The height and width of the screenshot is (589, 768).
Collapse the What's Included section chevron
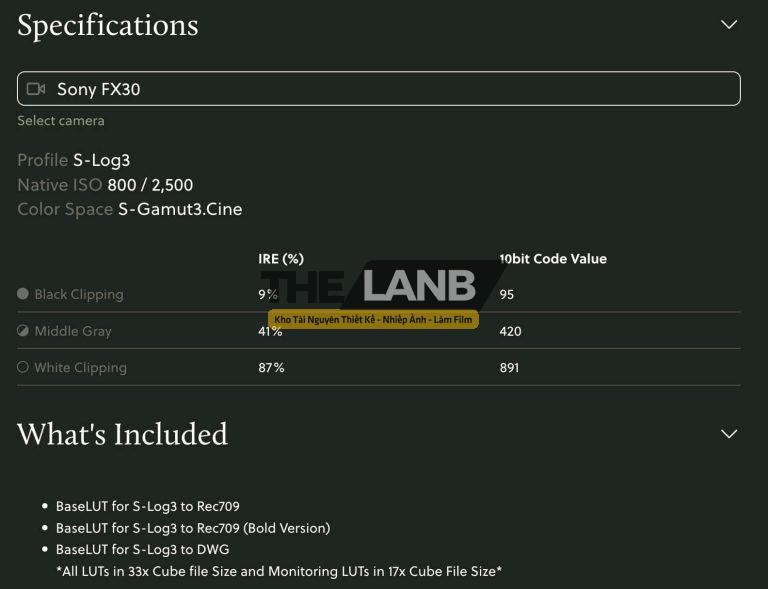(x=729, y=433)
